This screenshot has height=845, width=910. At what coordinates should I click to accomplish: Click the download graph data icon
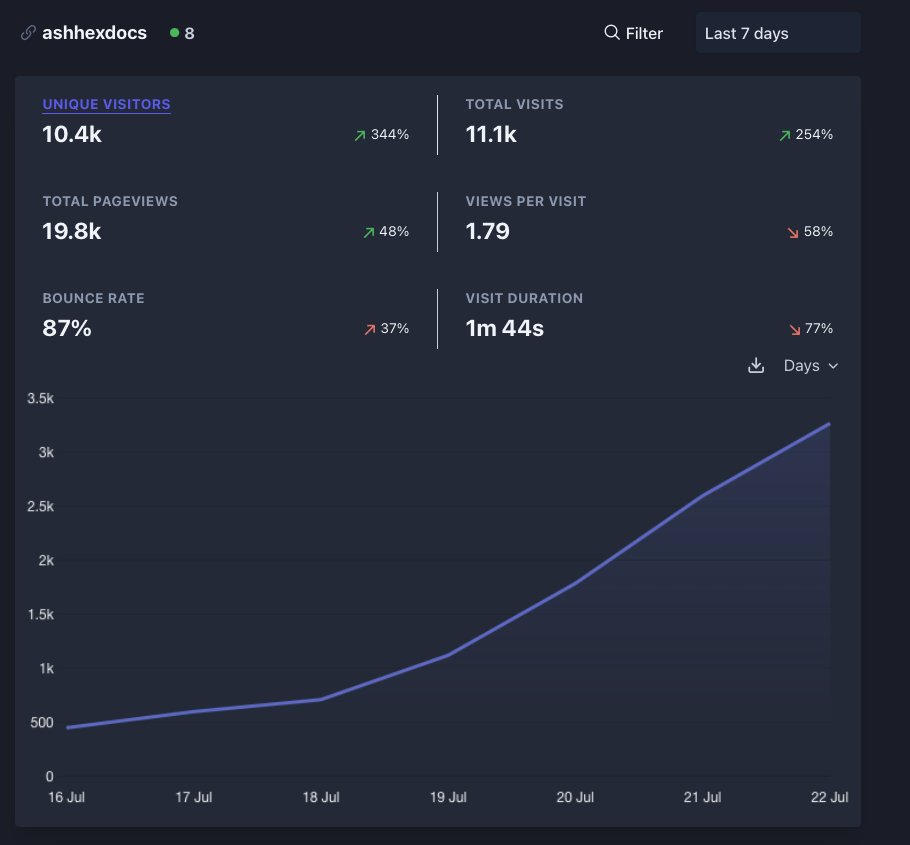coord(756,366)
